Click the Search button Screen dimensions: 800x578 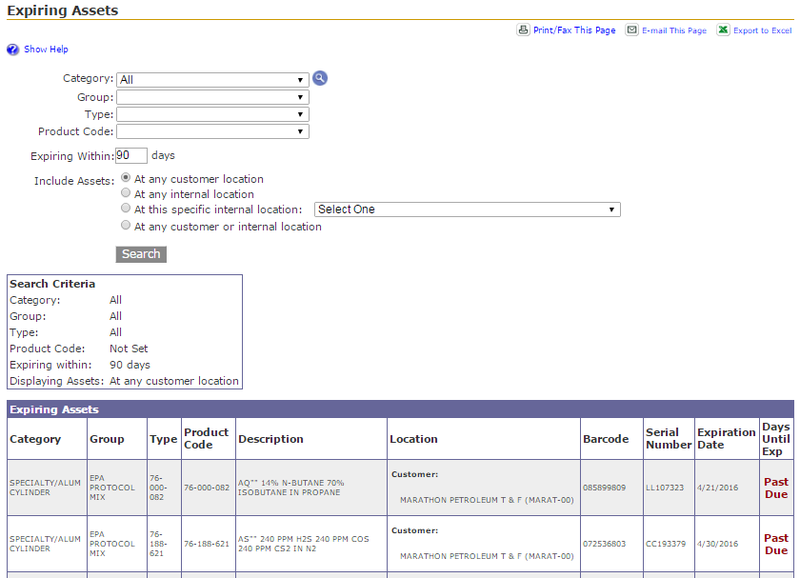coord(141,254)
